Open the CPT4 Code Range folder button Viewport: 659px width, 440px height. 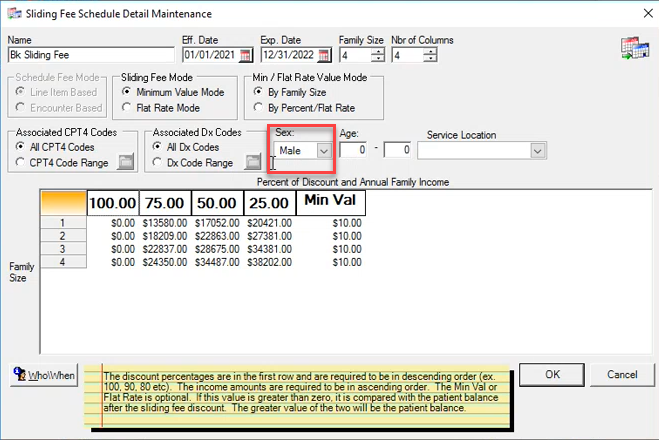pos(125,162)
